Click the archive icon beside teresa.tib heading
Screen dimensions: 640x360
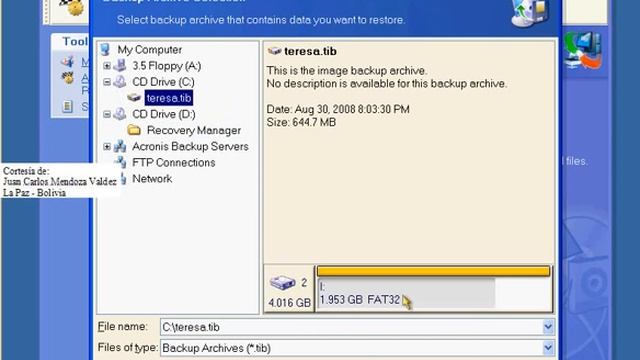click(x=274, y=51)
